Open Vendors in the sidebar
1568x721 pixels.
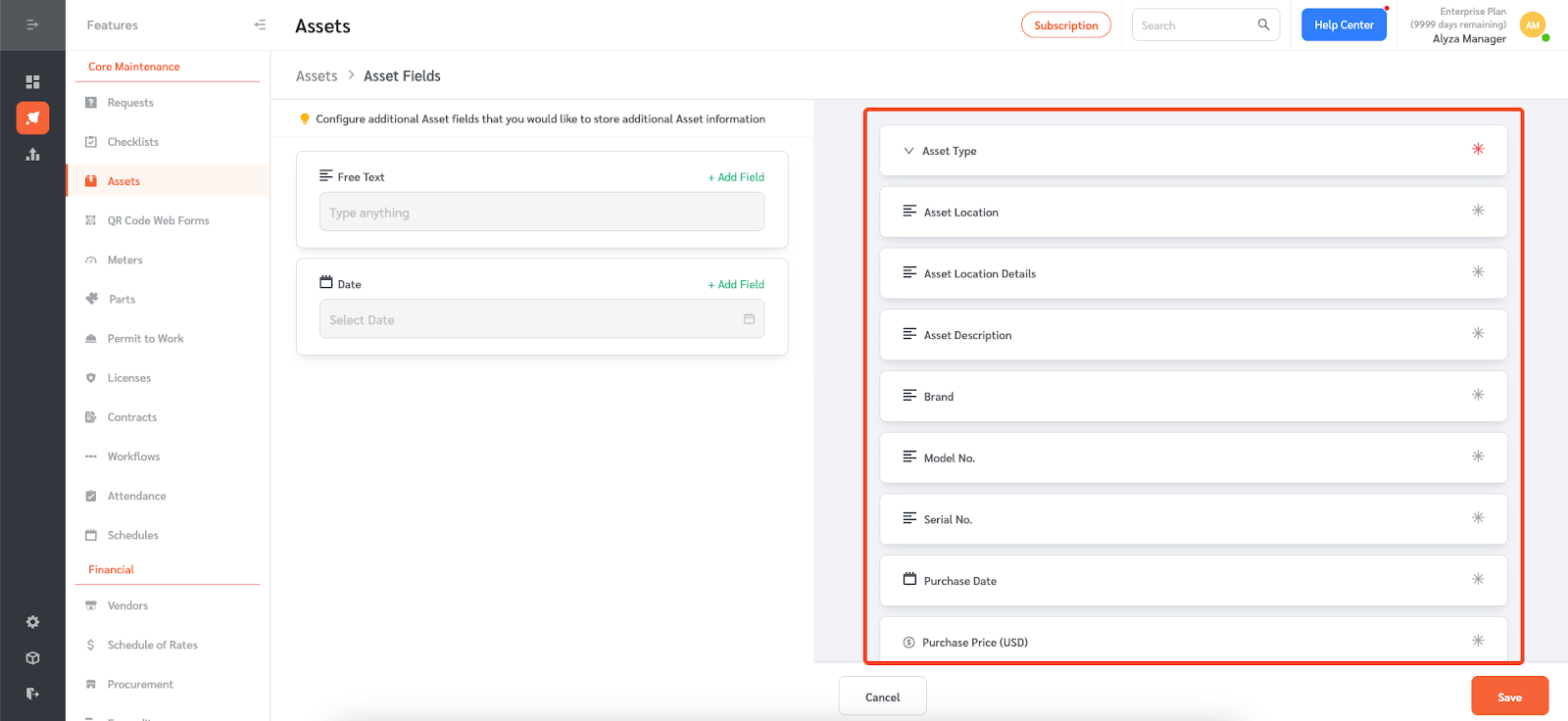click(127, 605)
